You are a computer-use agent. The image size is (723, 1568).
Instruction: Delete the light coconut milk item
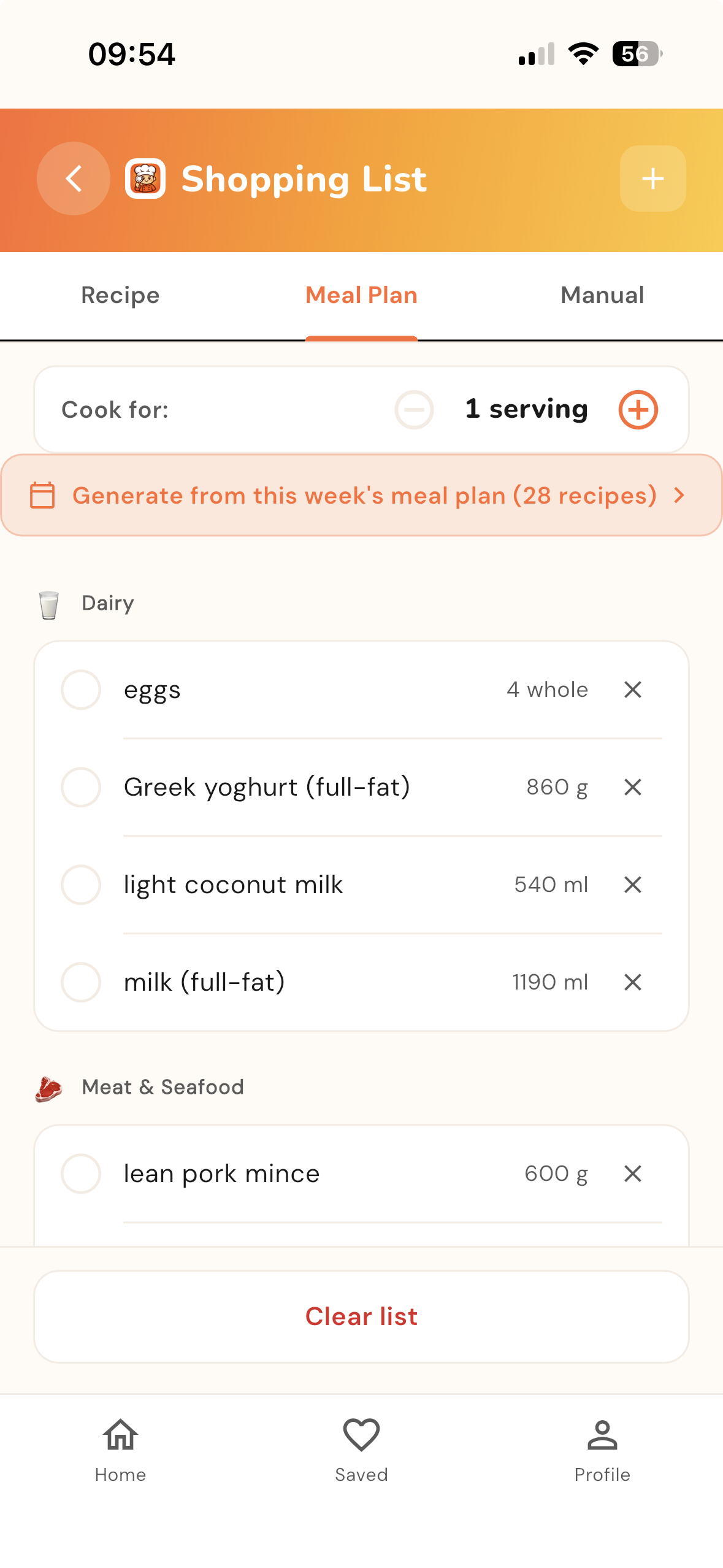(632, 885)
